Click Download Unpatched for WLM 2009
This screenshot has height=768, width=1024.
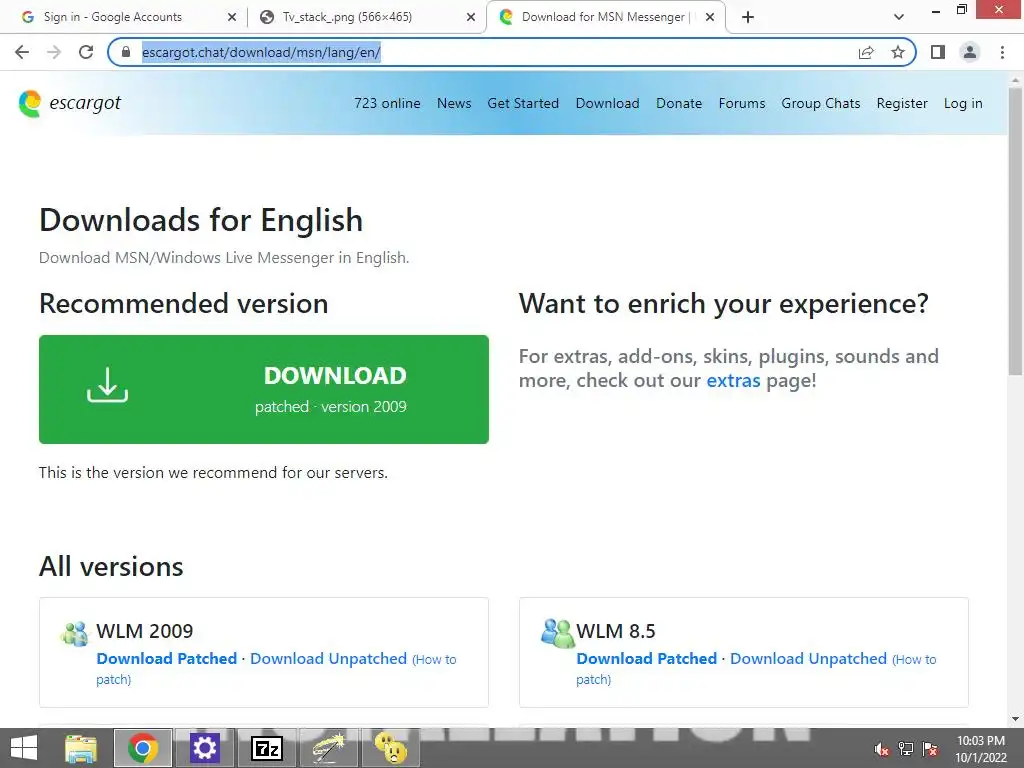pyautogui.click(x=328, y=658)
